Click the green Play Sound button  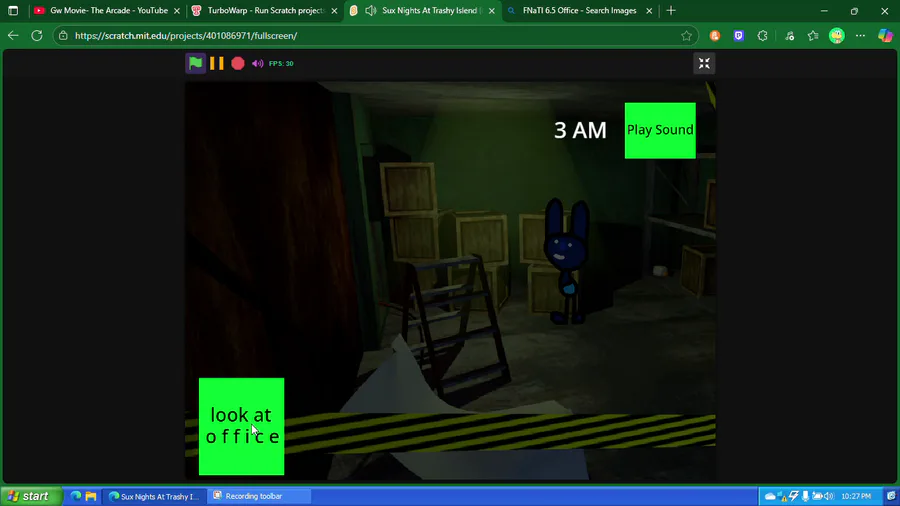(660, 130)
